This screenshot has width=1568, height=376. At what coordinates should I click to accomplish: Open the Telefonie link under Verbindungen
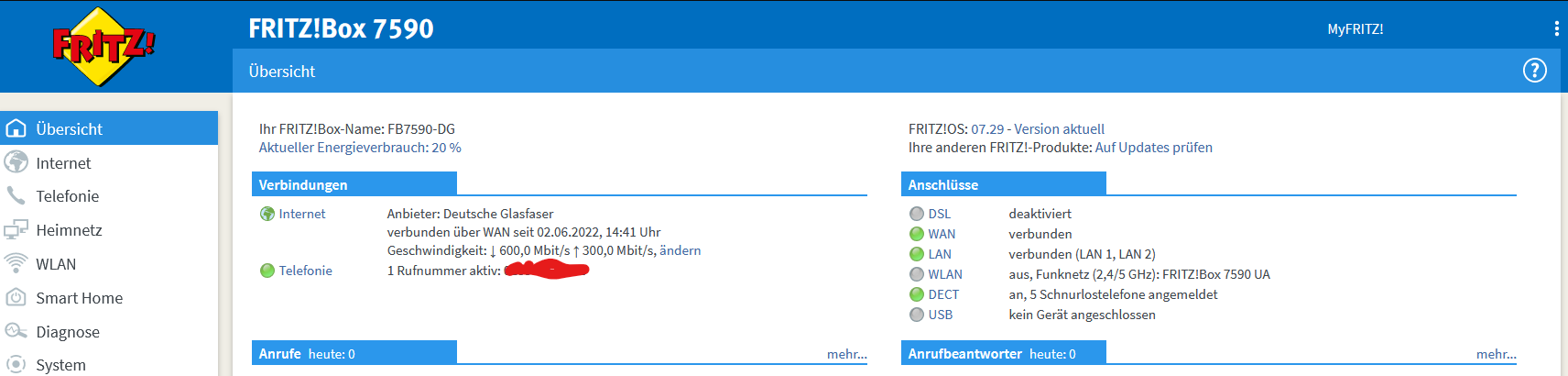[x=306, y=271]
